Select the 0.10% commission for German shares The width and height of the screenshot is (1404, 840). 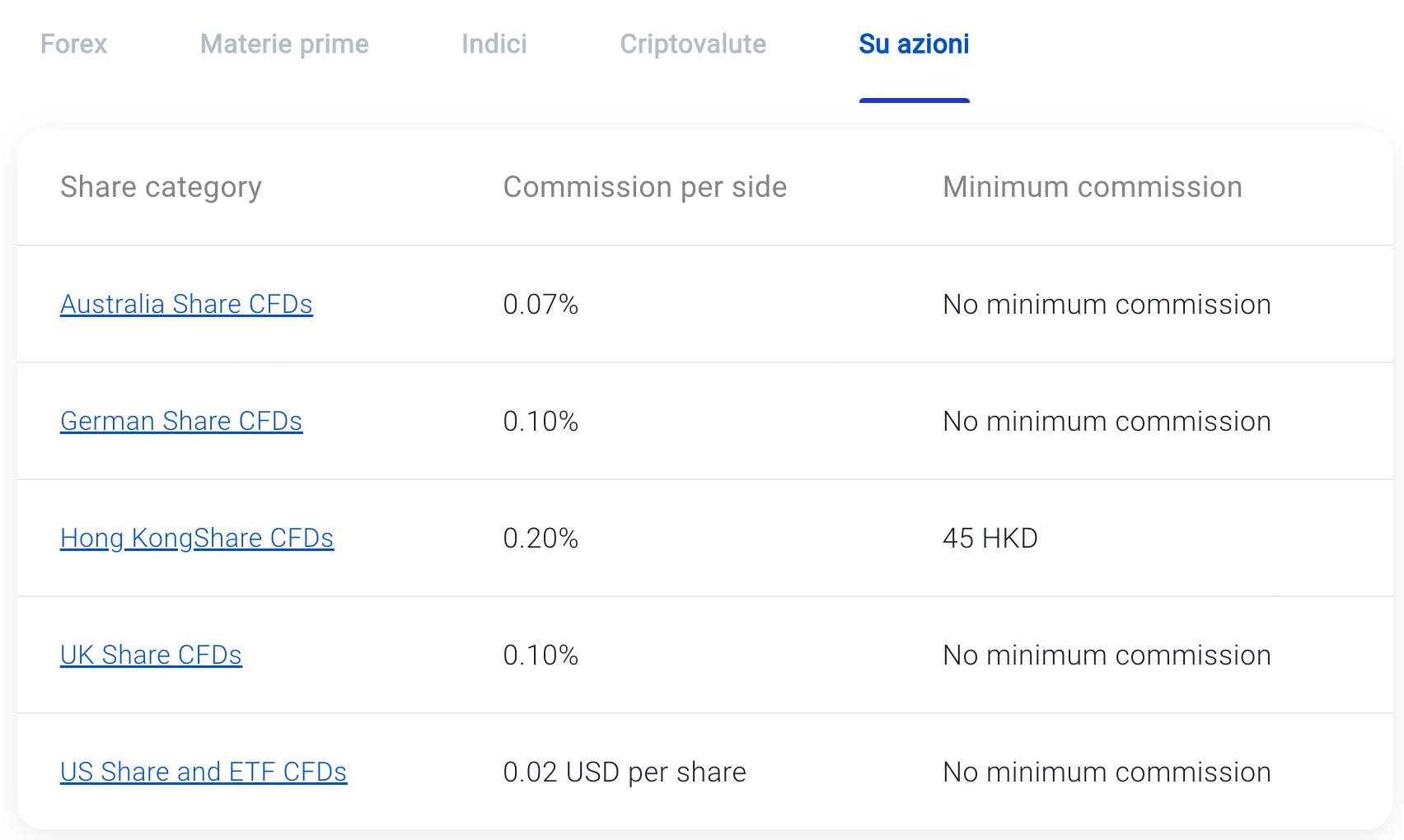tap(541, 422)
